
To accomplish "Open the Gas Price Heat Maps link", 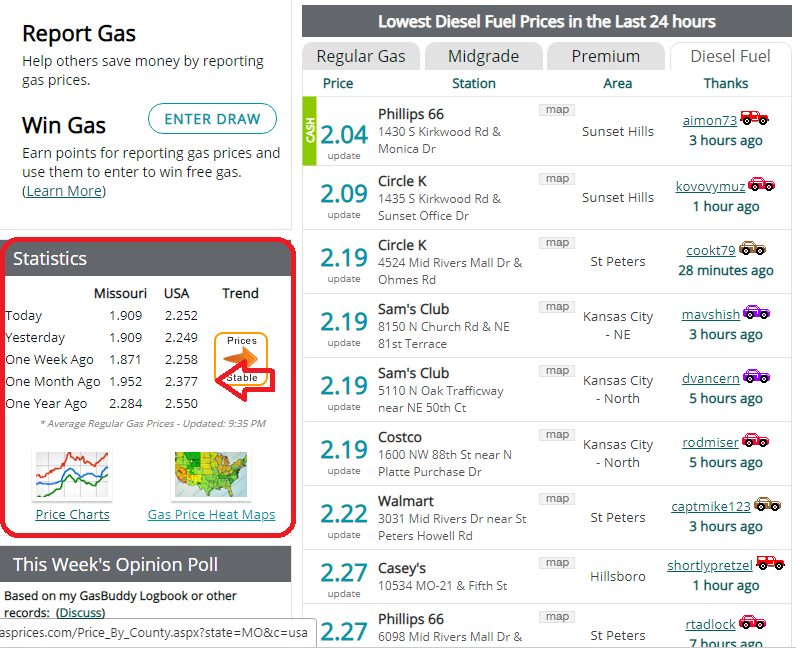I will pos(211,514).
